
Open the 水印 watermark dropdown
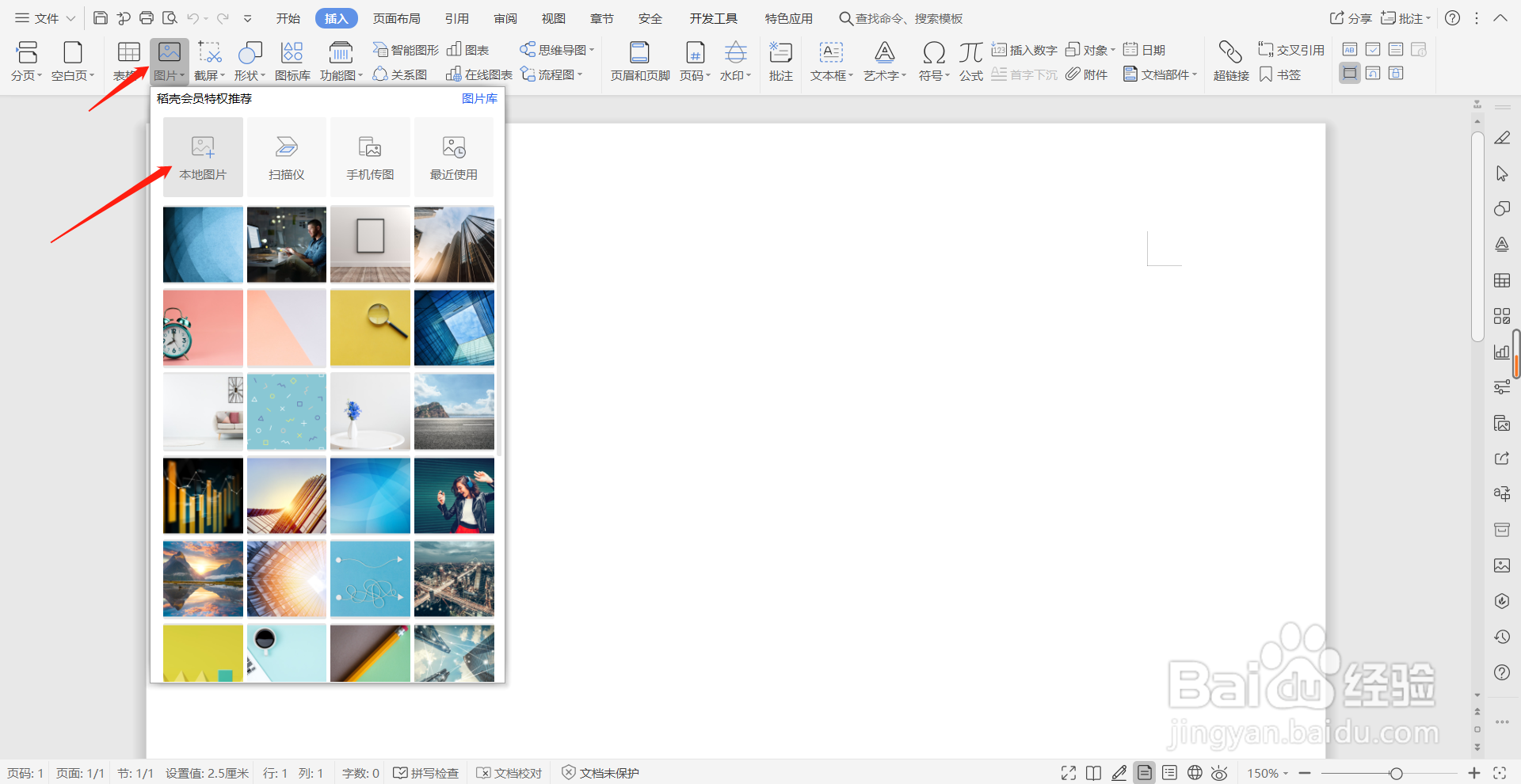point(736,62)
